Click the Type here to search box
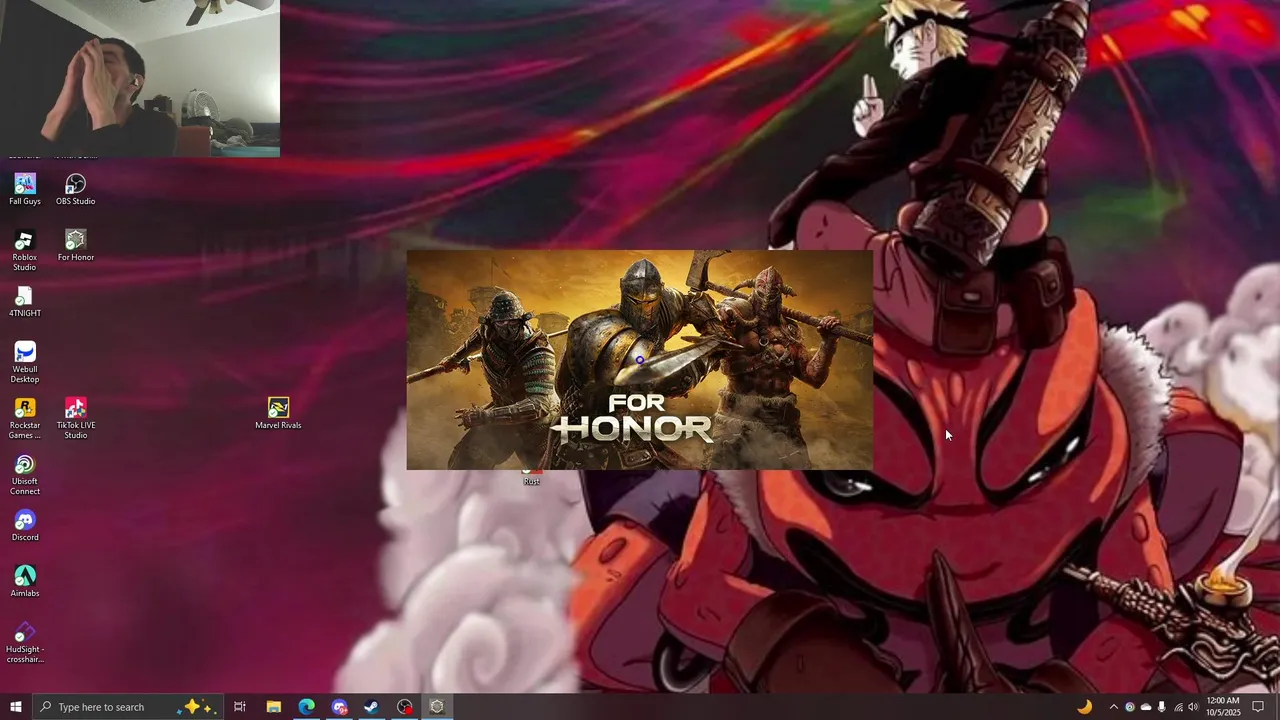Screen dimensions: 1280x720 (128, 707)
